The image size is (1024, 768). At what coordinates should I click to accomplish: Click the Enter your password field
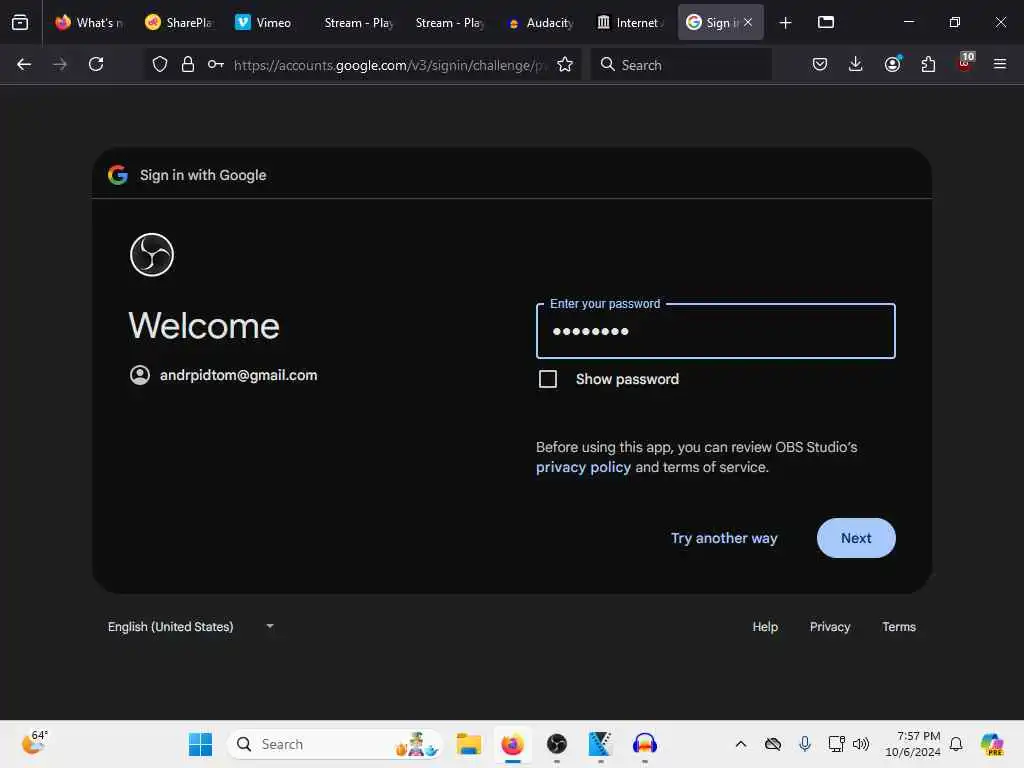[716, 331]
